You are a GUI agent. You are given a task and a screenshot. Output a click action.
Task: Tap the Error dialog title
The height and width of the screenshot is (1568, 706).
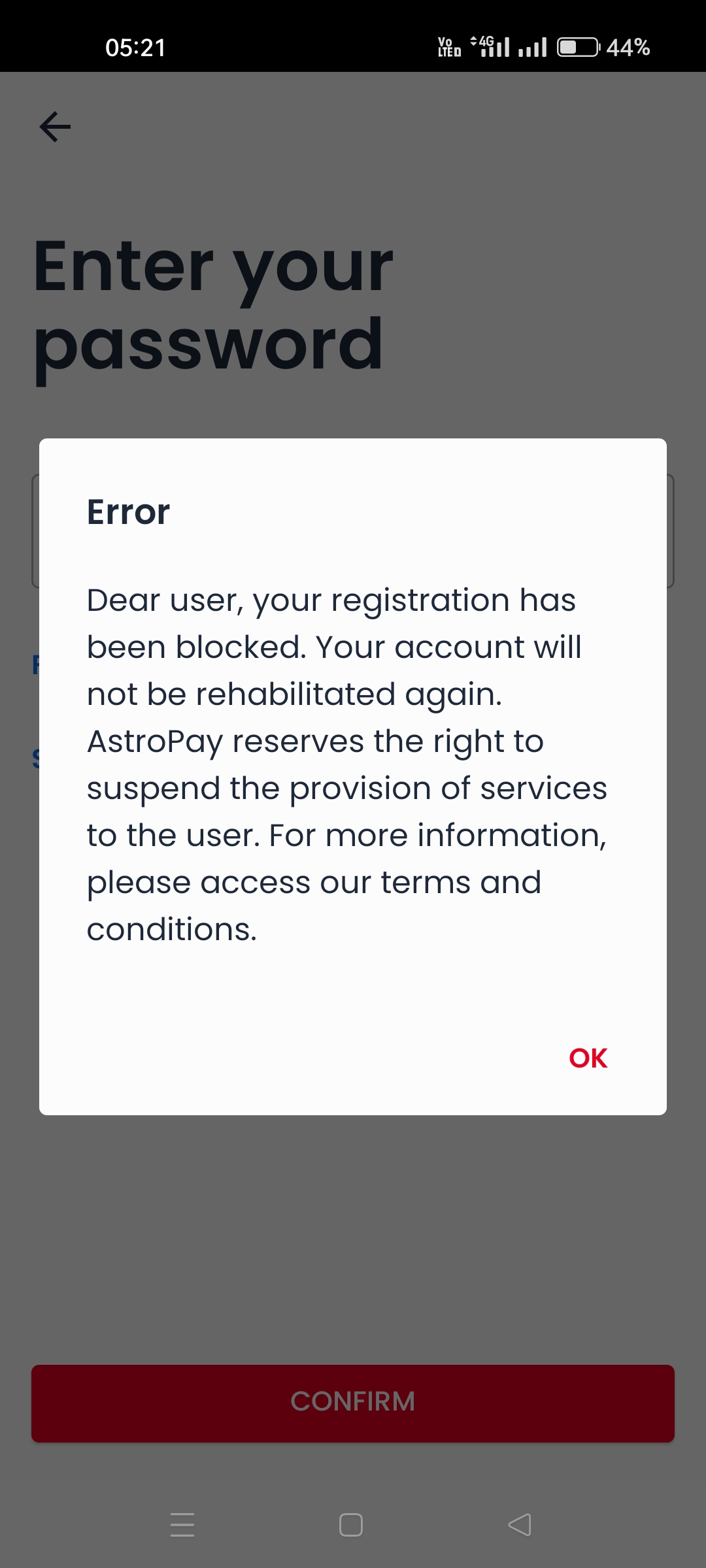click(129, 512)
